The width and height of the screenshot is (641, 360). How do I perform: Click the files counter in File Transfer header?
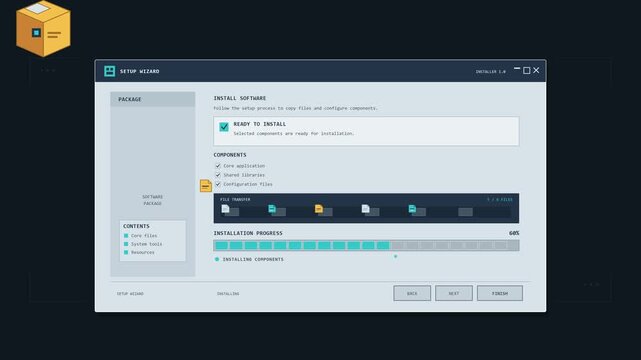click(500, 199)
